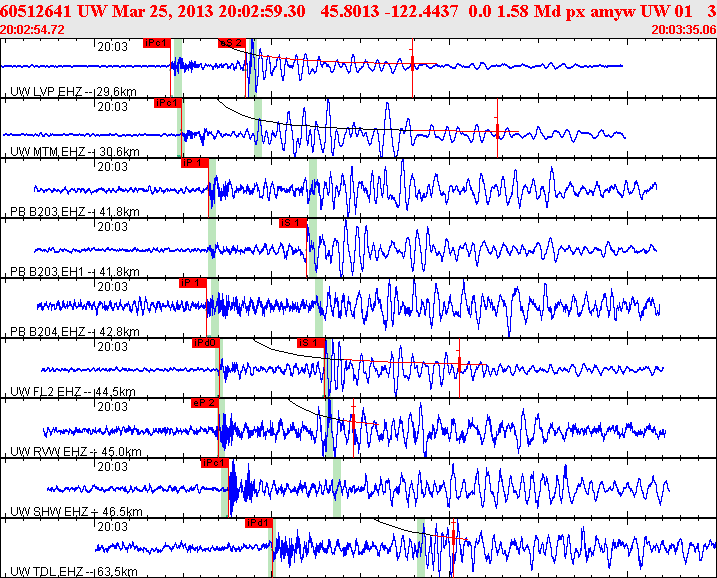Click the S pick flag on FL2 trace
The height and width of the screenshot is (578, 717).
pyautogui.click(x=309, y=343)
